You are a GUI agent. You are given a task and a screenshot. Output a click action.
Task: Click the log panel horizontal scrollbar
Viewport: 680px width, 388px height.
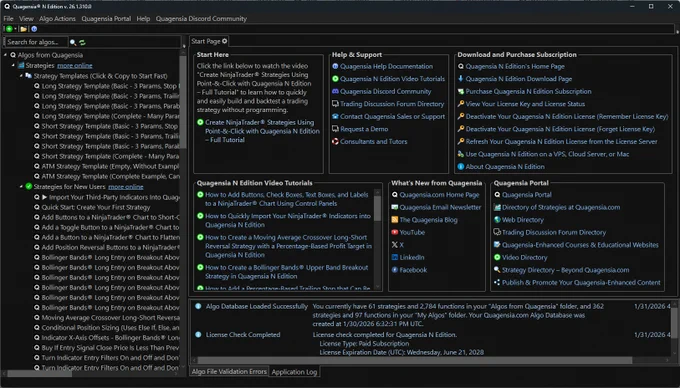415,360
